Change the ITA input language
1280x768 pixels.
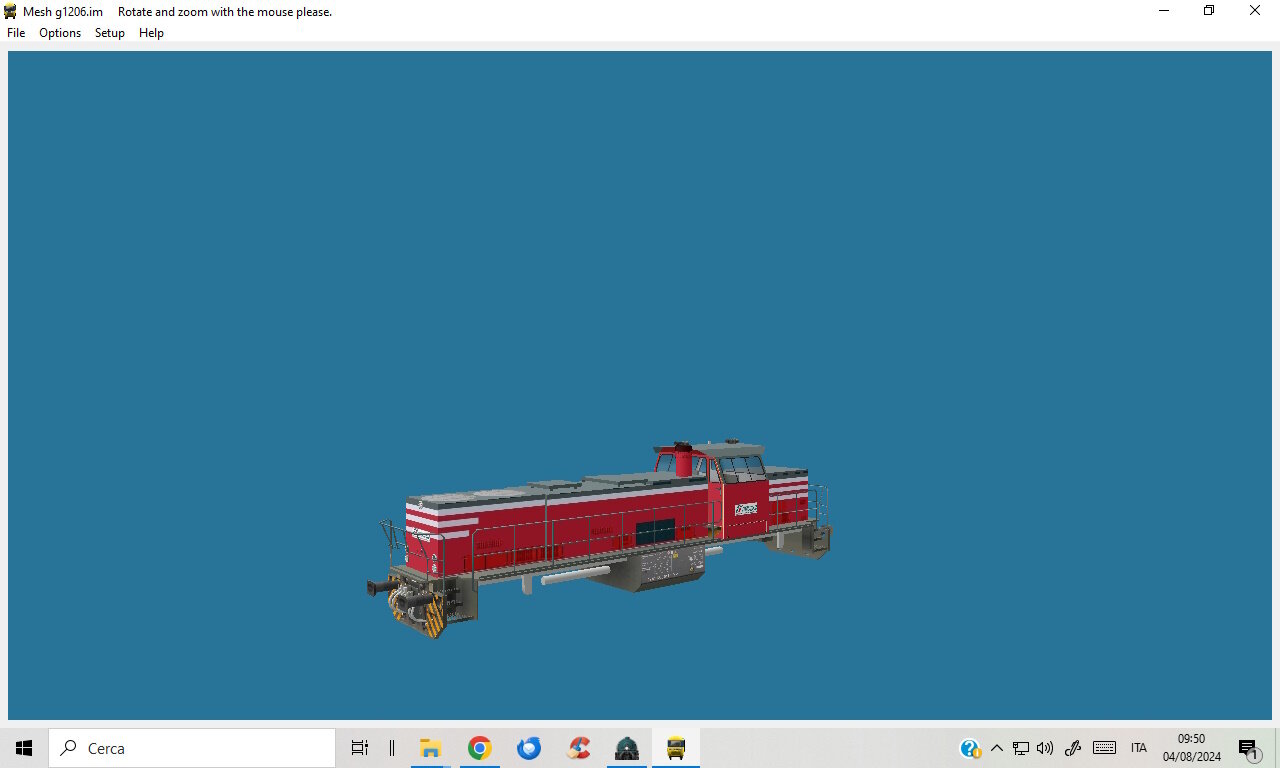(1139, 748)
